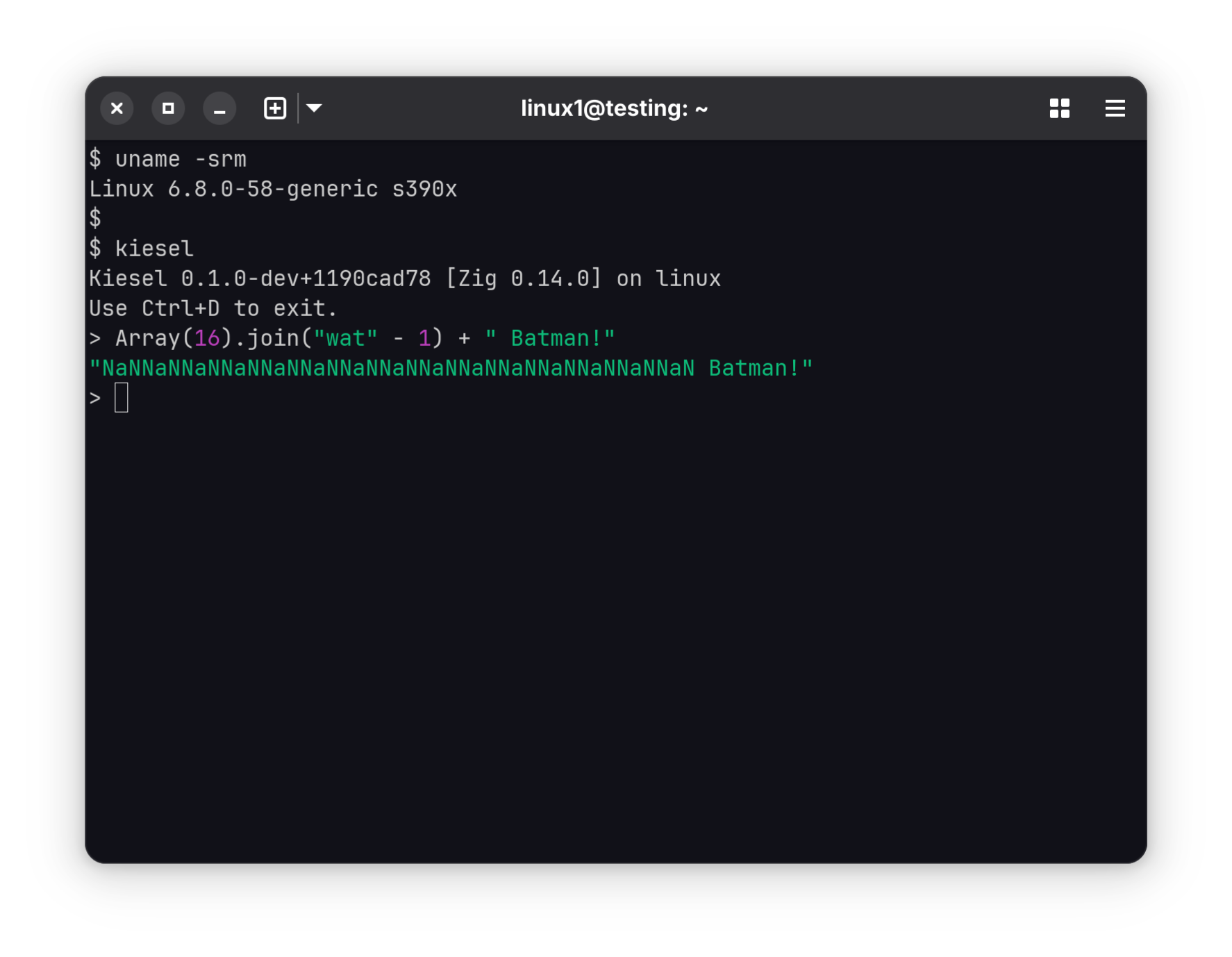Click the 'Linux 6.8.0-58-generic s390x' output
This screenshot has width=1232, height=957.
coord(273,189)
